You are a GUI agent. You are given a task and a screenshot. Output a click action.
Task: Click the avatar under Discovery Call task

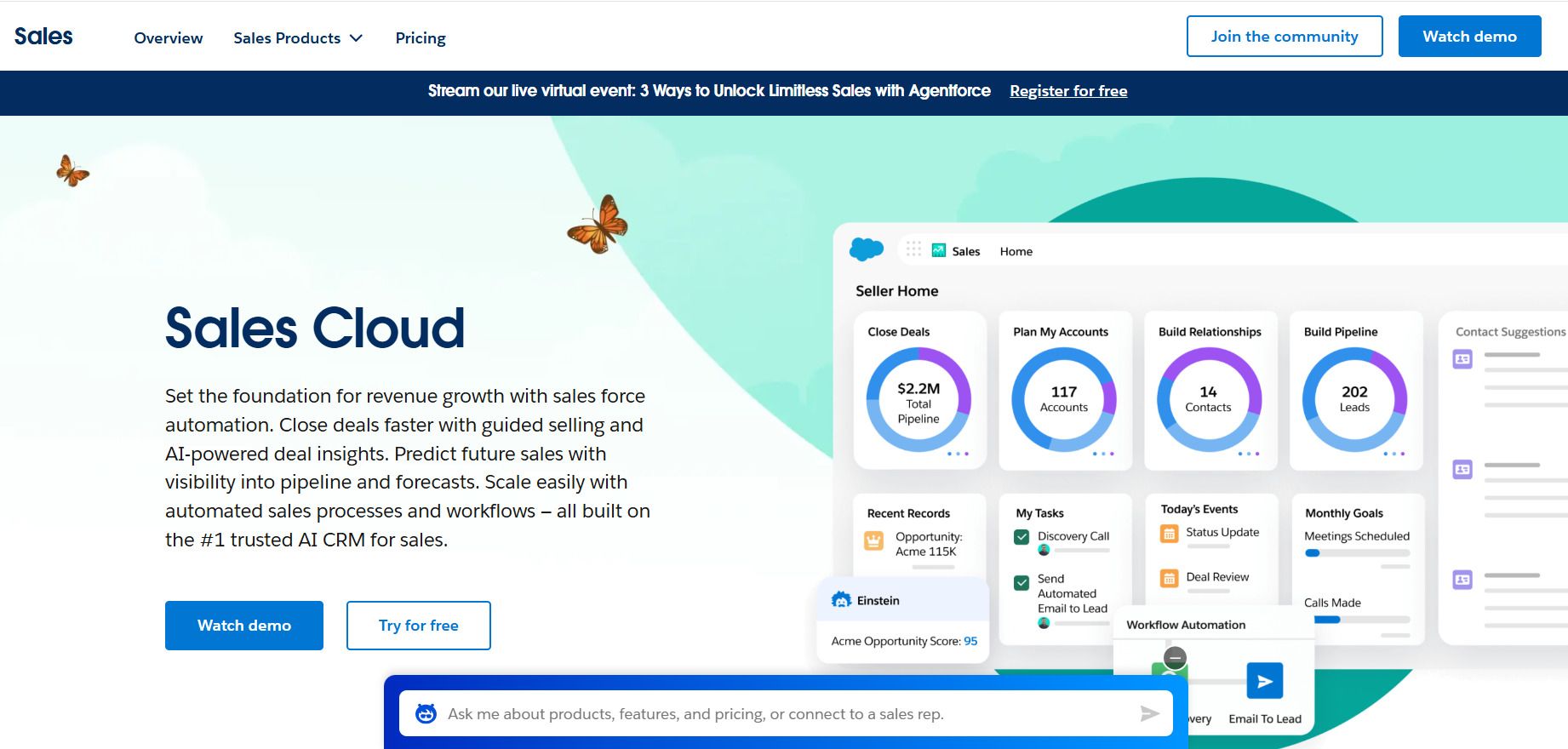pos(1044,551)
